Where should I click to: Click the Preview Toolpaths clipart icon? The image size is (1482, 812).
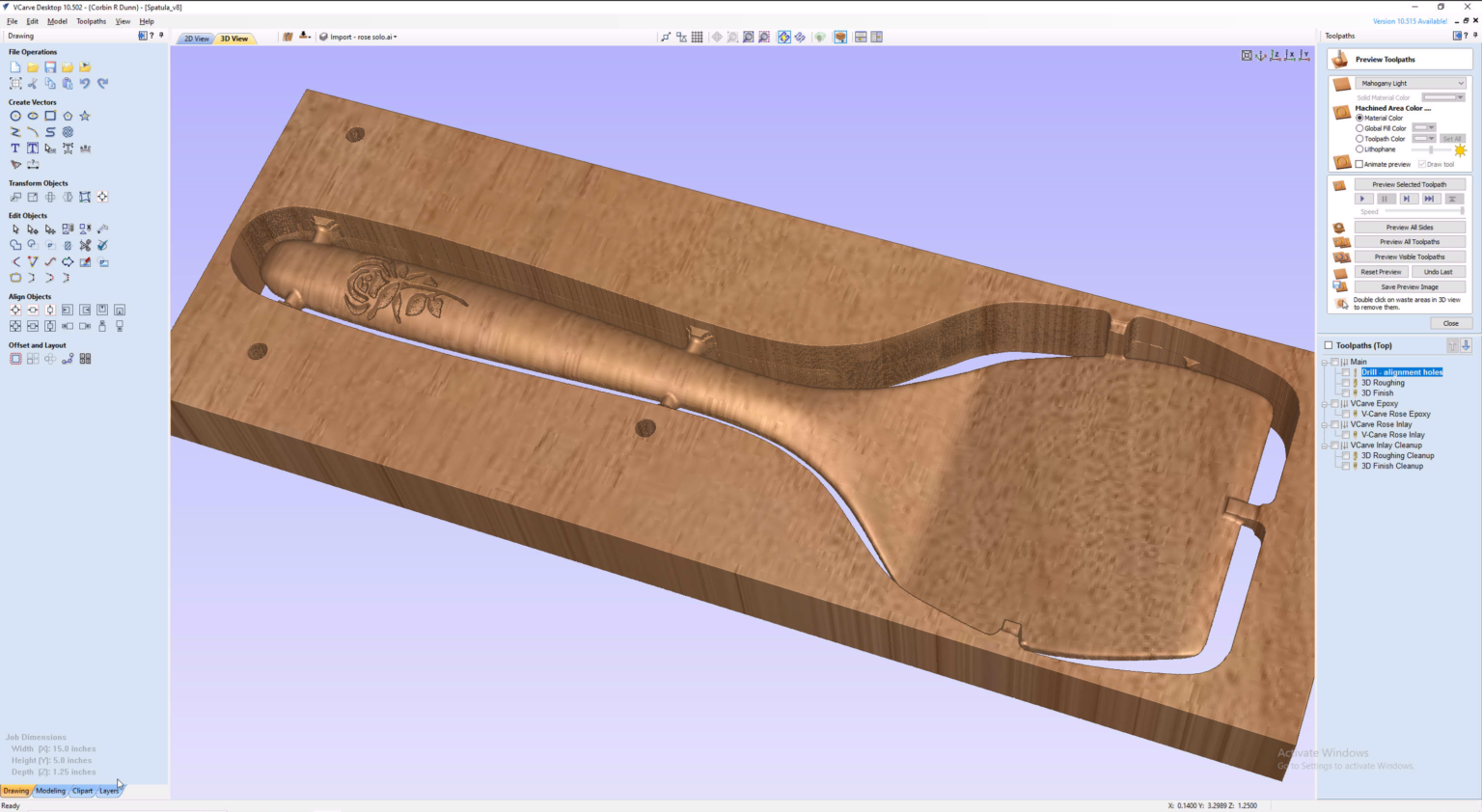[x=1340, y=59]
